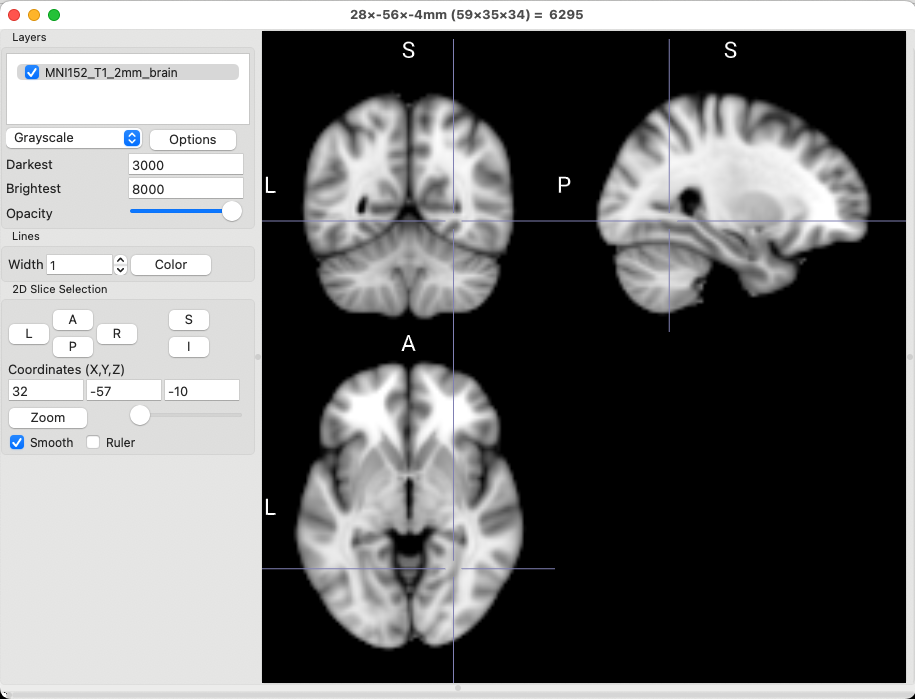Enable the Ruler checkbox

[94, 442]
